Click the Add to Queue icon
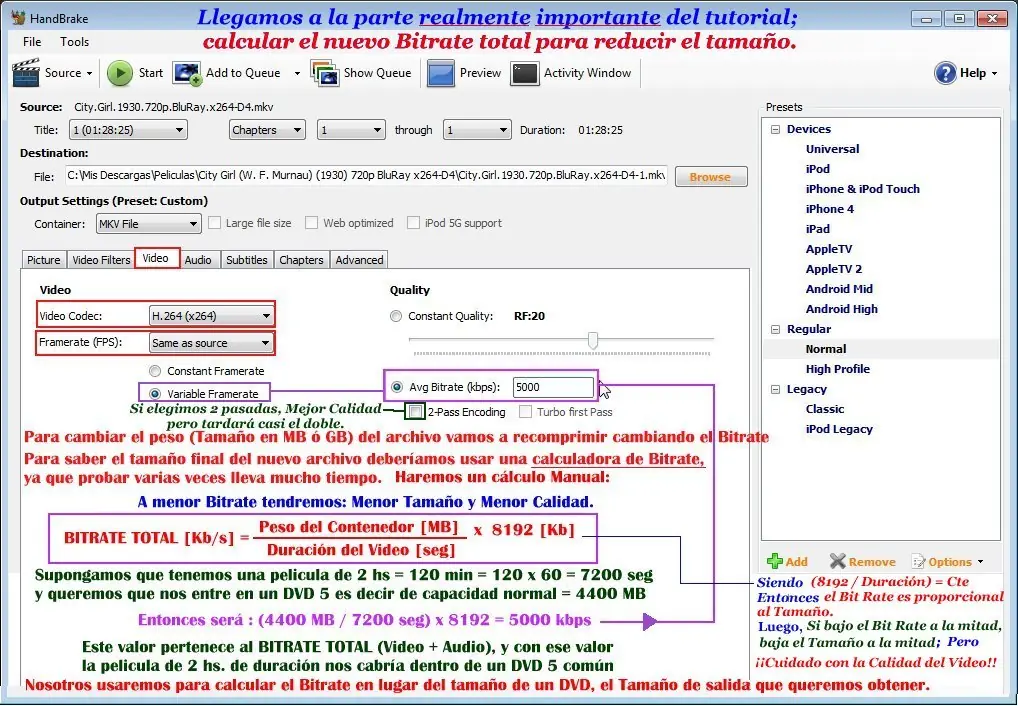This screenshot has width=1018, height=706. click(187, 73)
